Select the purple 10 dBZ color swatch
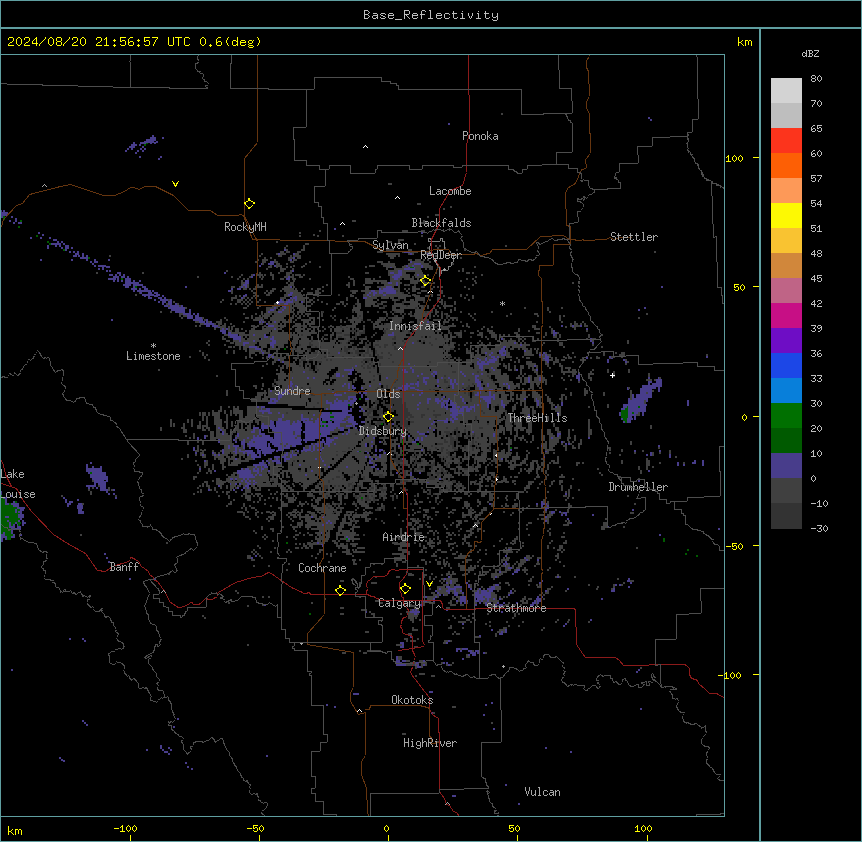This screenshot has height=842, width=862. click(x=786, y=466)
